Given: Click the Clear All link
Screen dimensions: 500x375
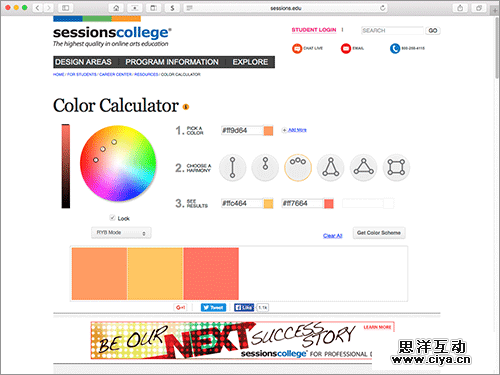Looking at the screenshot, I should pos(332,236).
